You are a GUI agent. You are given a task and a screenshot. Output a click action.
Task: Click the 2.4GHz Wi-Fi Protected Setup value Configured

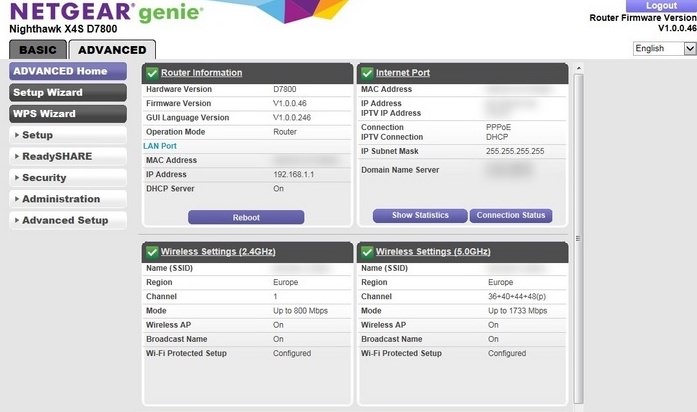pos(292,353)
